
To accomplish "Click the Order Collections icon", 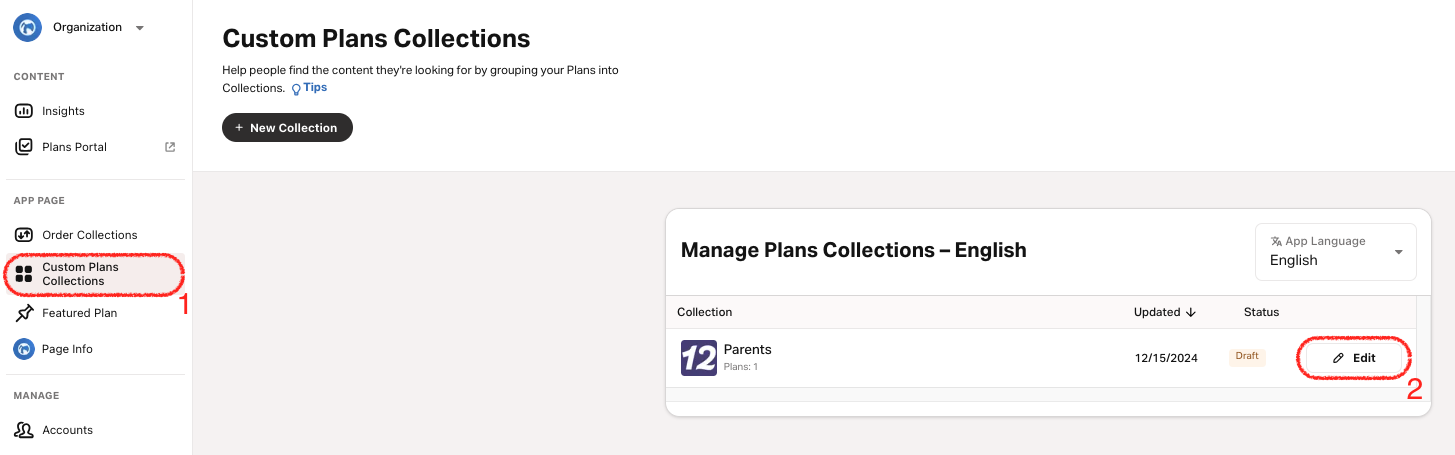I will click(24, 235).
